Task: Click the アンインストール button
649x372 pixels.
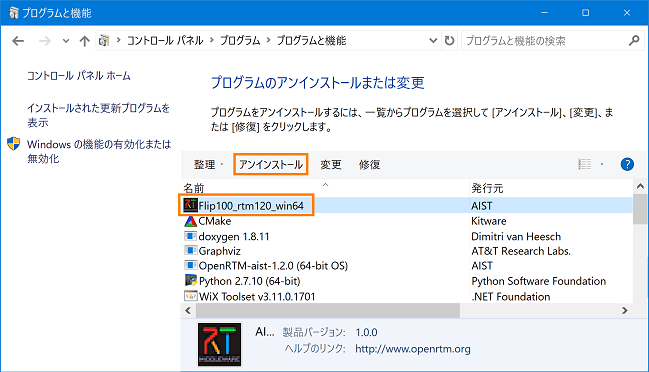Action: (x=271, y=164)
